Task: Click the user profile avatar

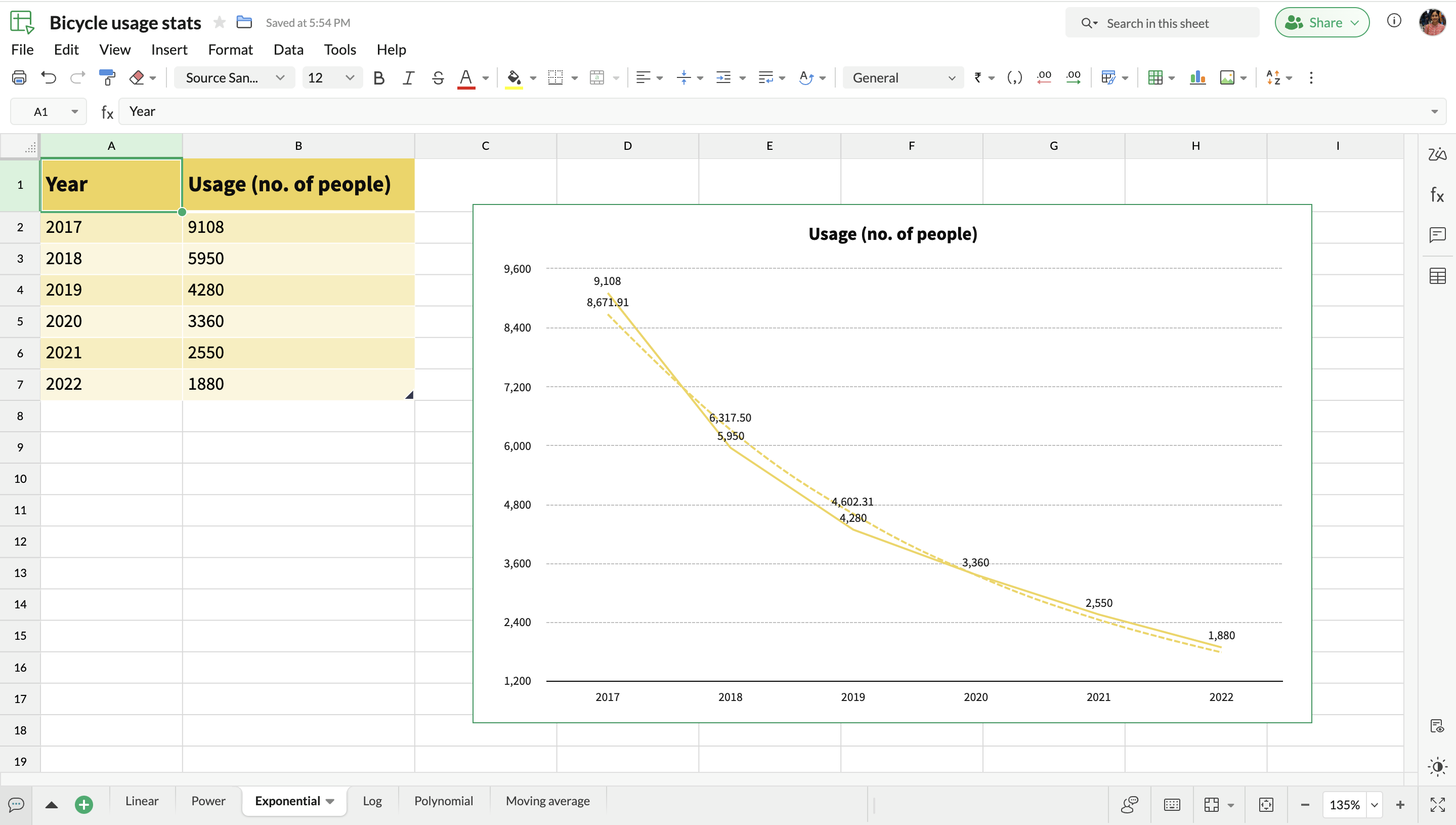Action: [x=1432, y=22]
